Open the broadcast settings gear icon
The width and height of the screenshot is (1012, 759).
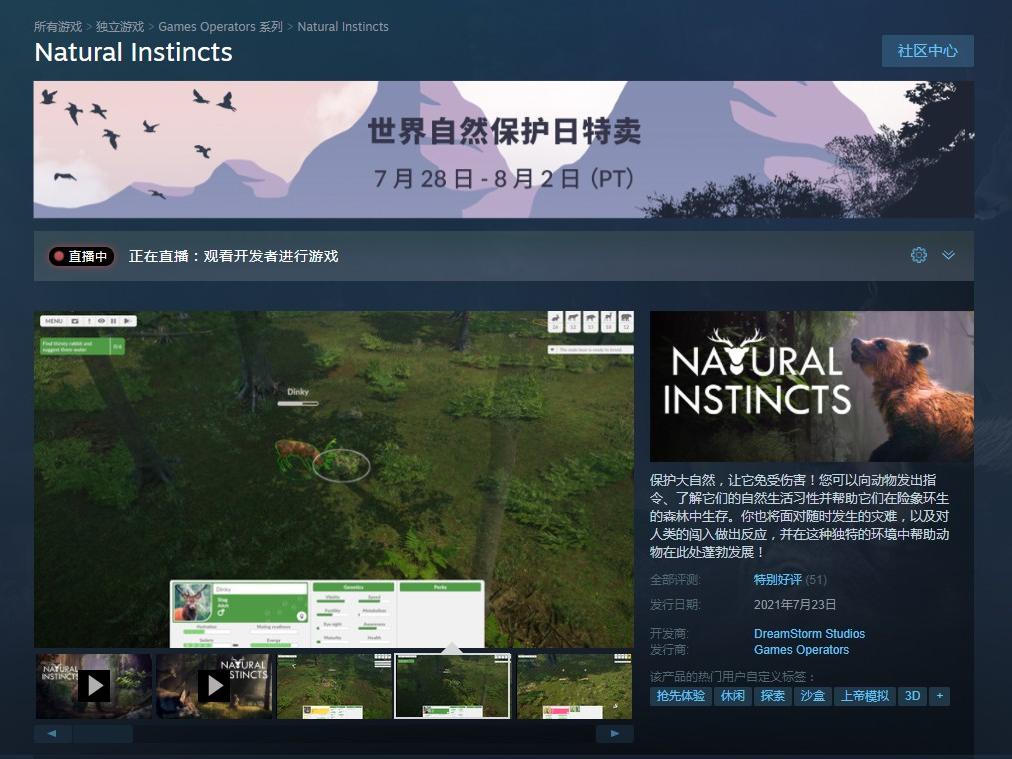(x=918, y=255)
